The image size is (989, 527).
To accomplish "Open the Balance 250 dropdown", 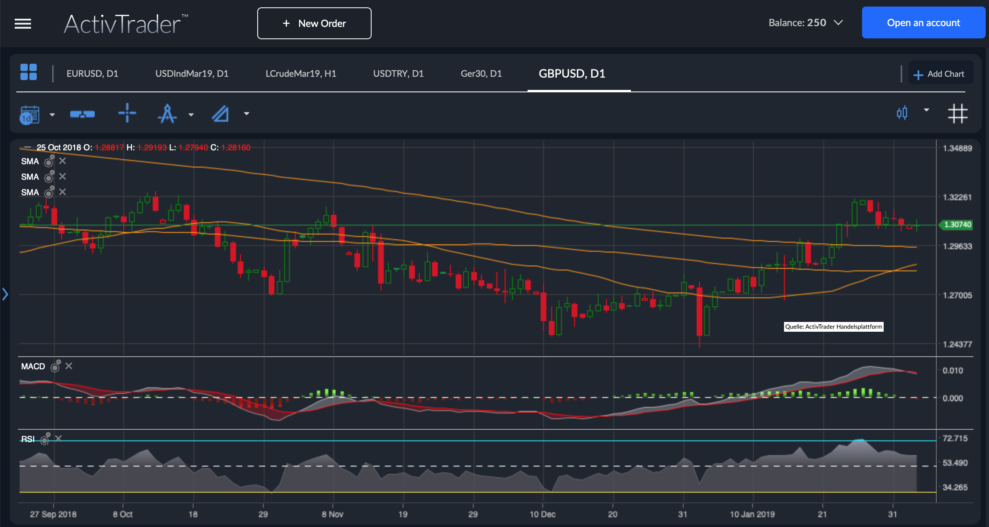I will tap(805, 23).
